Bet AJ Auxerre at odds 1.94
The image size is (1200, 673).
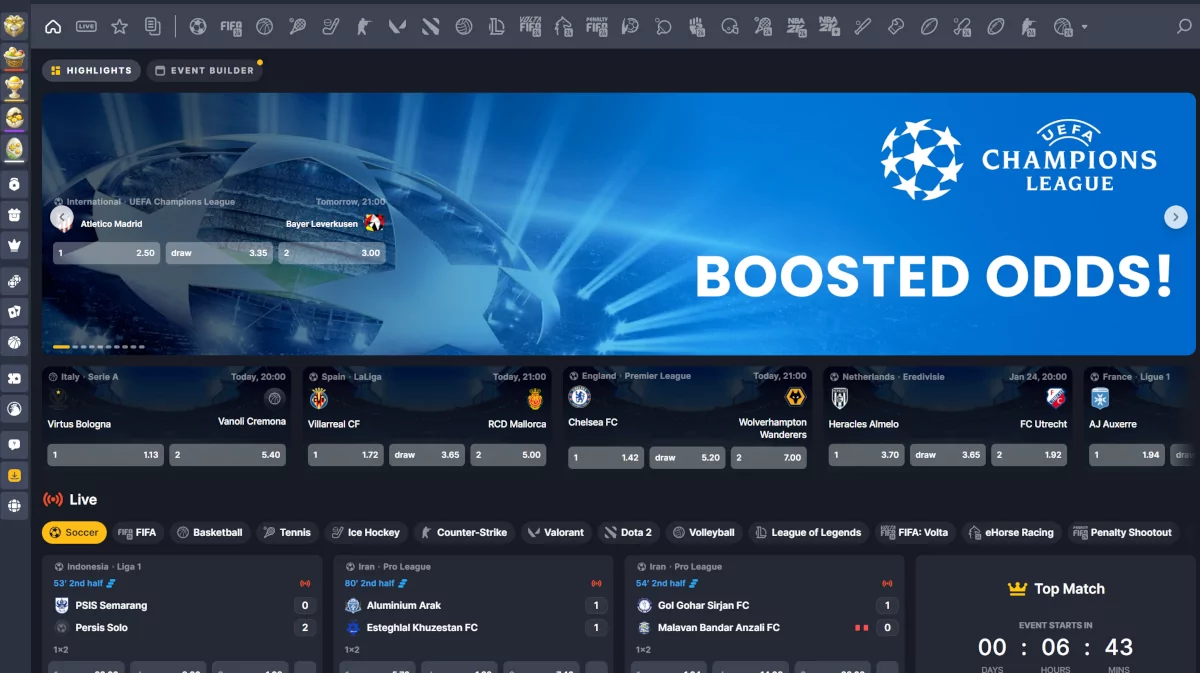[x=1127, y=455]
